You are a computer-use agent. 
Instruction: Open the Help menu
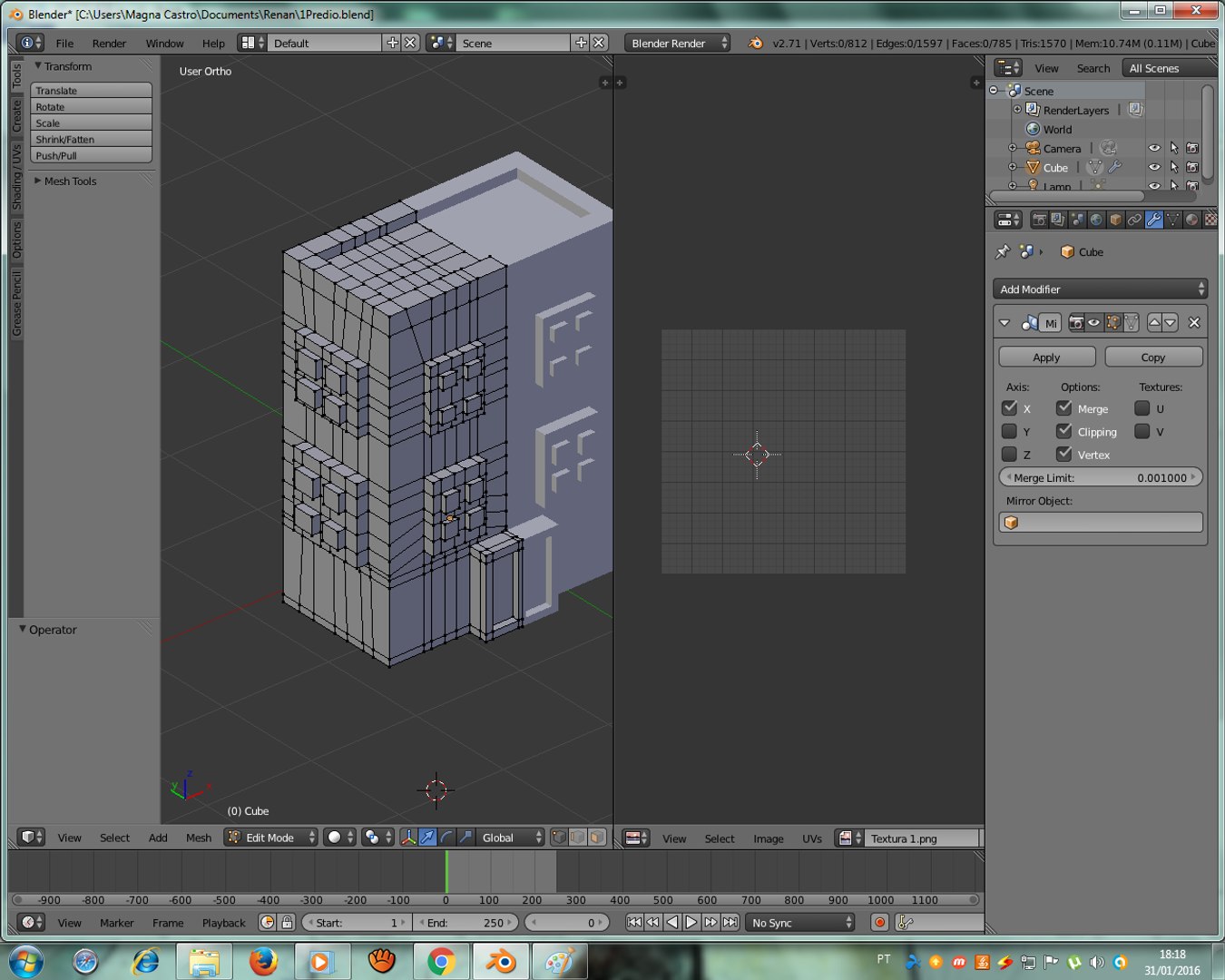coord(213,43)
